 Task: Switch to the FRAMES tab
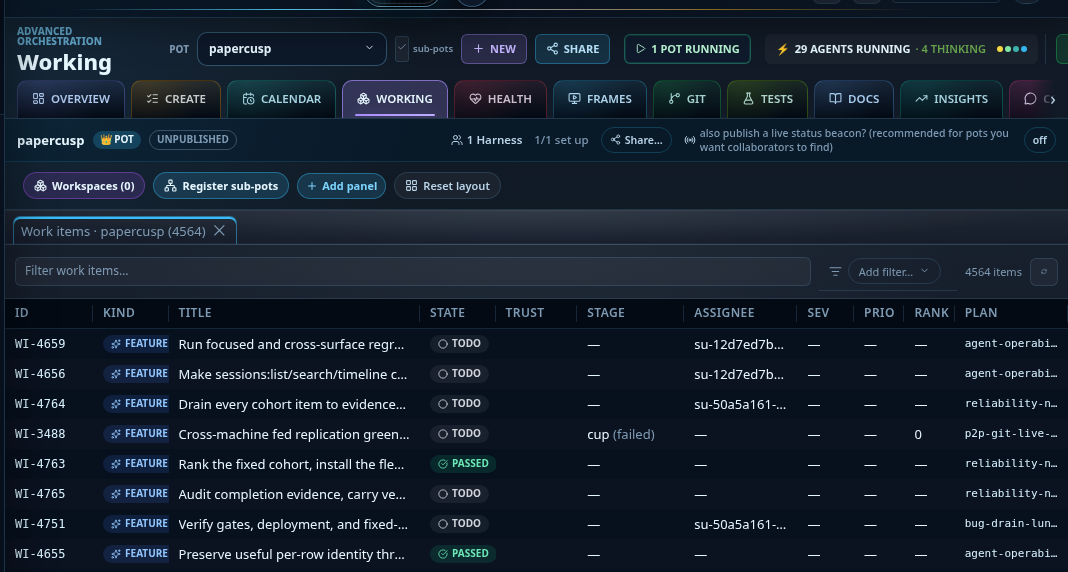coord(600,99)
